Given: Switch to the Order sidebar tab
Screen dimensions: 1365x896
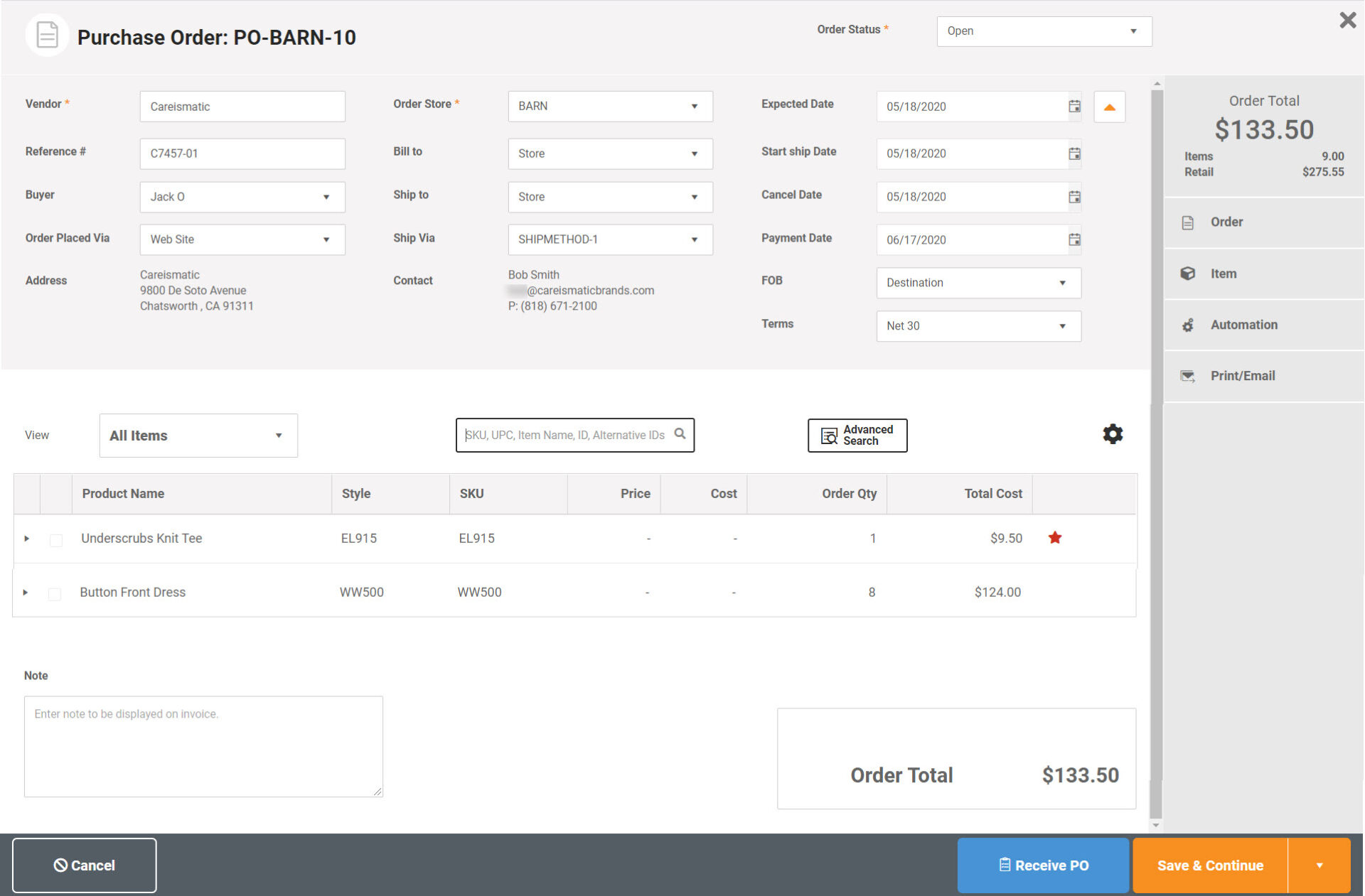Looking at the screenshot, I should click(x=1263, y=222).
